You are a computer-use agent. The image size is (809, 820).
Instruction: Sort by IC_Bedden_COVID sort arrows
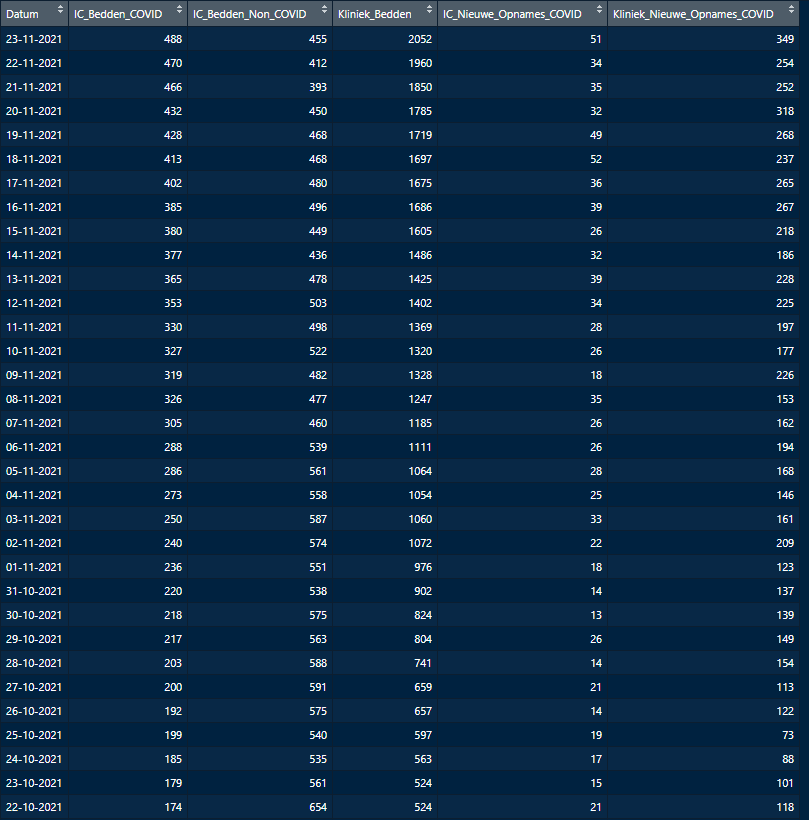point(179,9)
